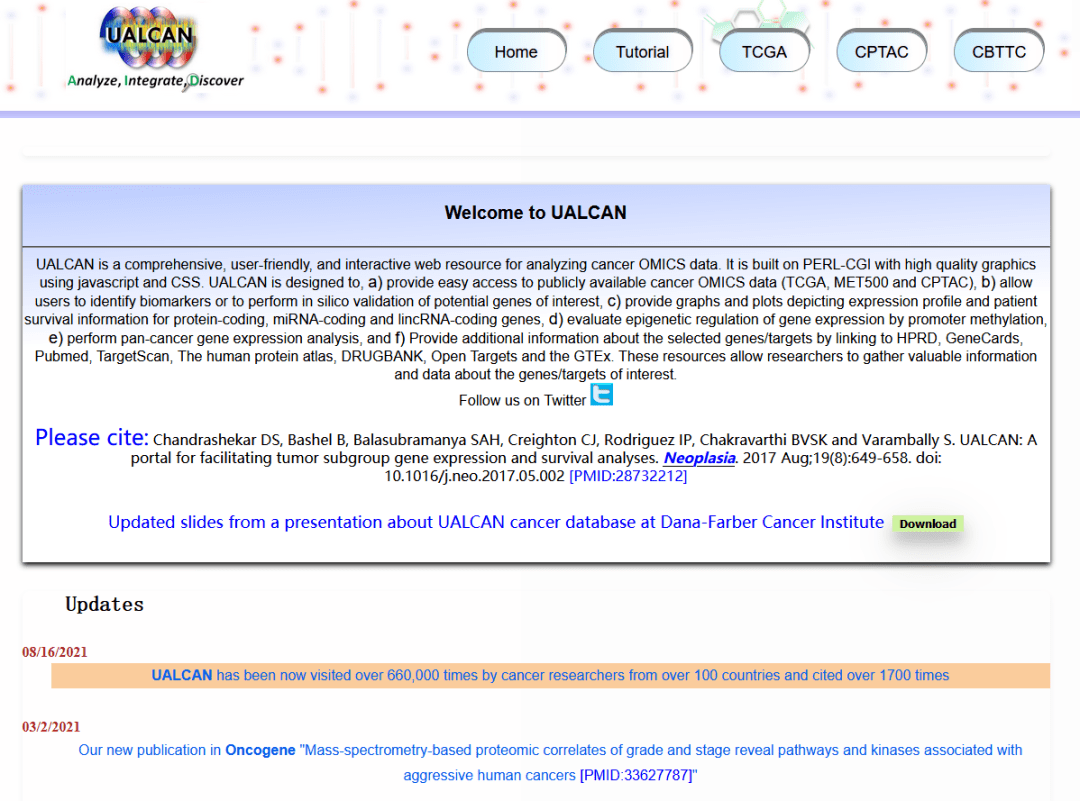The width and height of the screenshot is (1080, 801).
Task: Open the TCGA analysis page
Action: [764, 52]
